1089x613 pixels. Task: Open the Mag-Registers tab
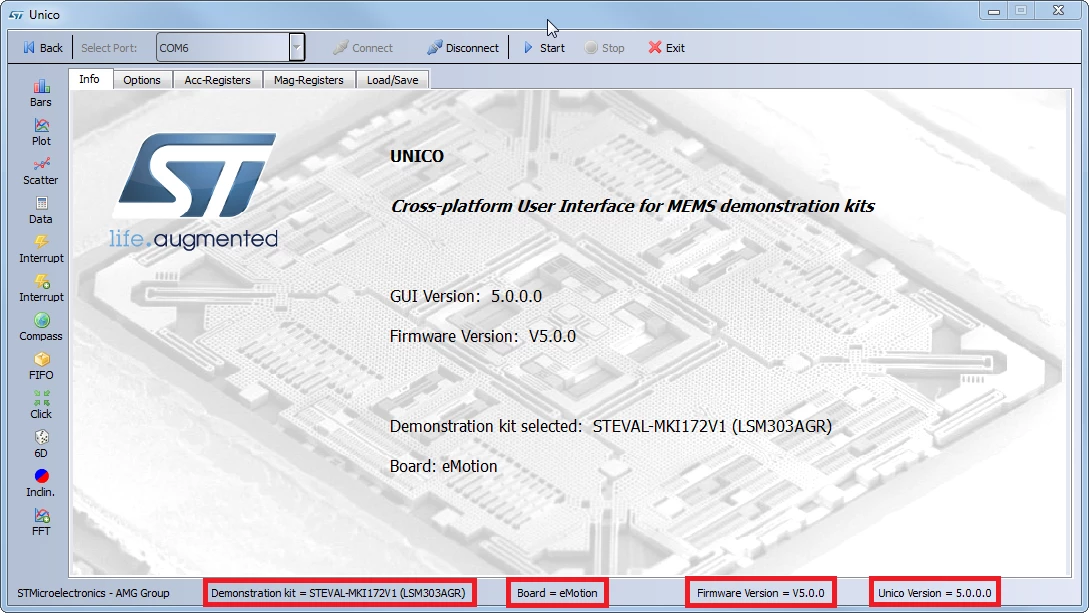[x=308, y=80]
